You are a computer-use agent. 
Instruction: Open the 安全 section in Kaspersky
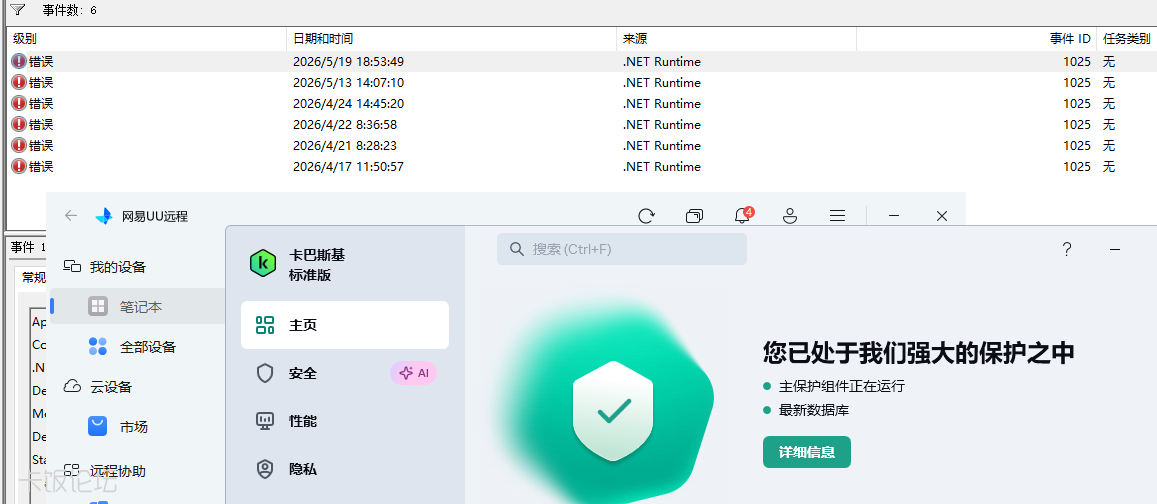click(345, 373)
